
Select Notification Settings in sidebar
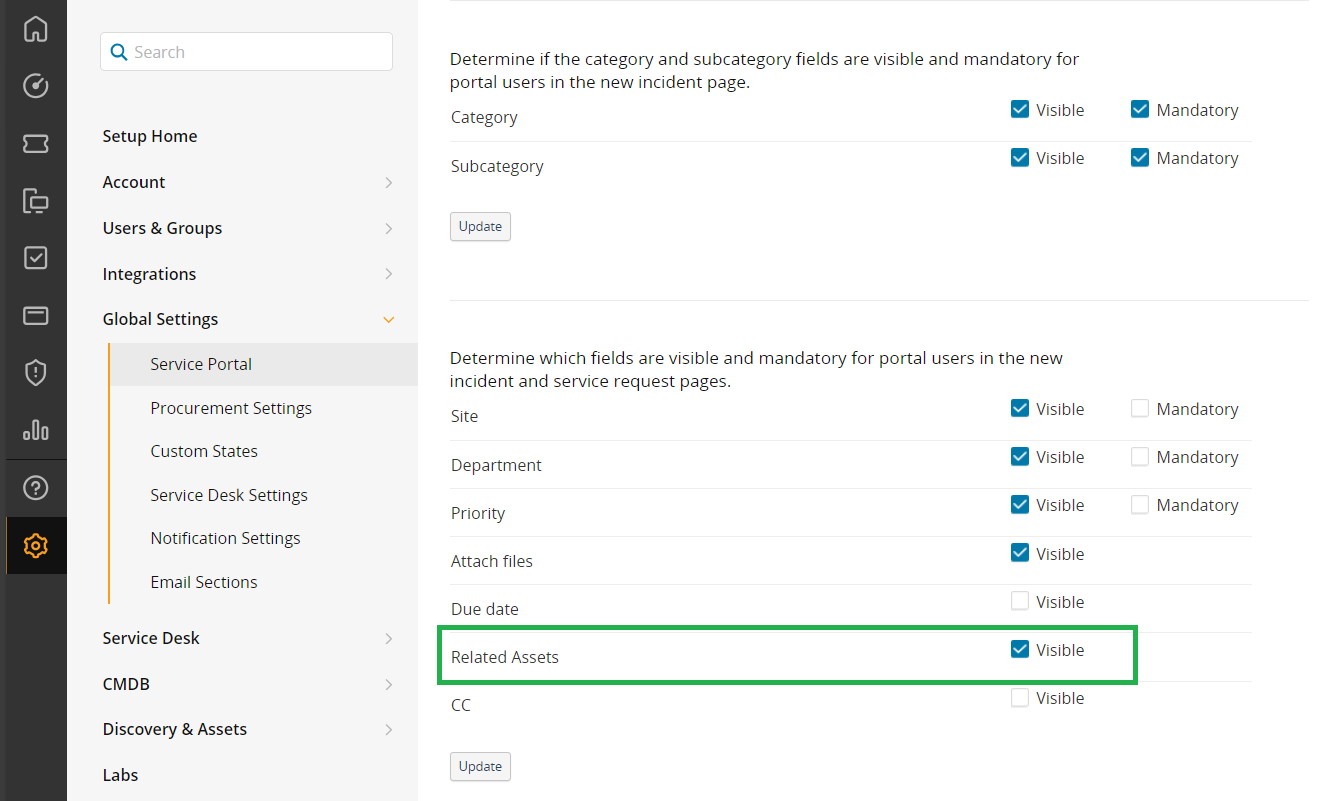(225, 538)
